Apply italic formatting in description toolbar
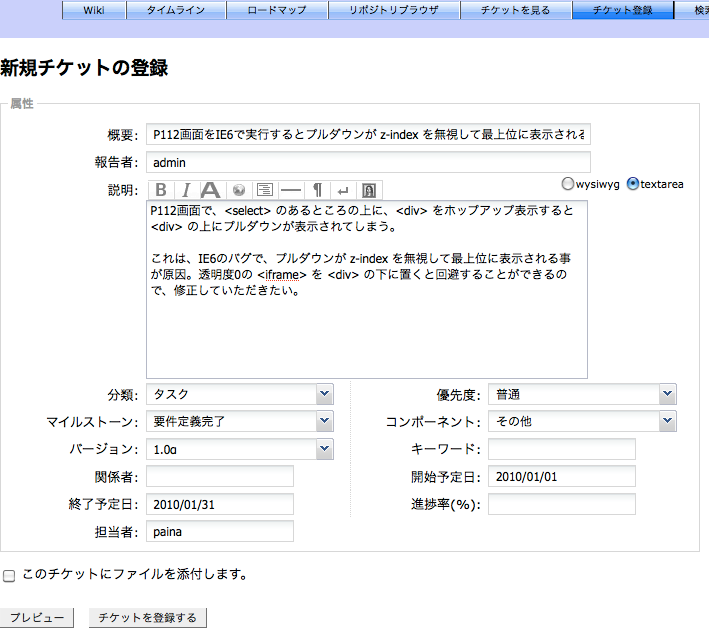709x628 pixels. pyautogui.click(x=185, y=190)
